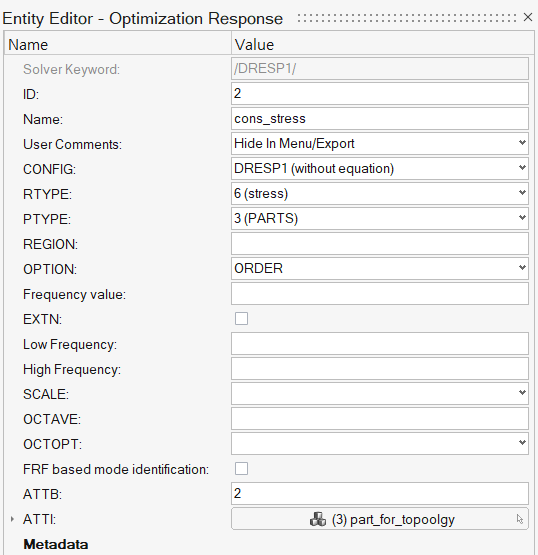Screen dimensions: 538x555
Task: Click the dotted panel drag handle
Action: [x=407, y=18]
